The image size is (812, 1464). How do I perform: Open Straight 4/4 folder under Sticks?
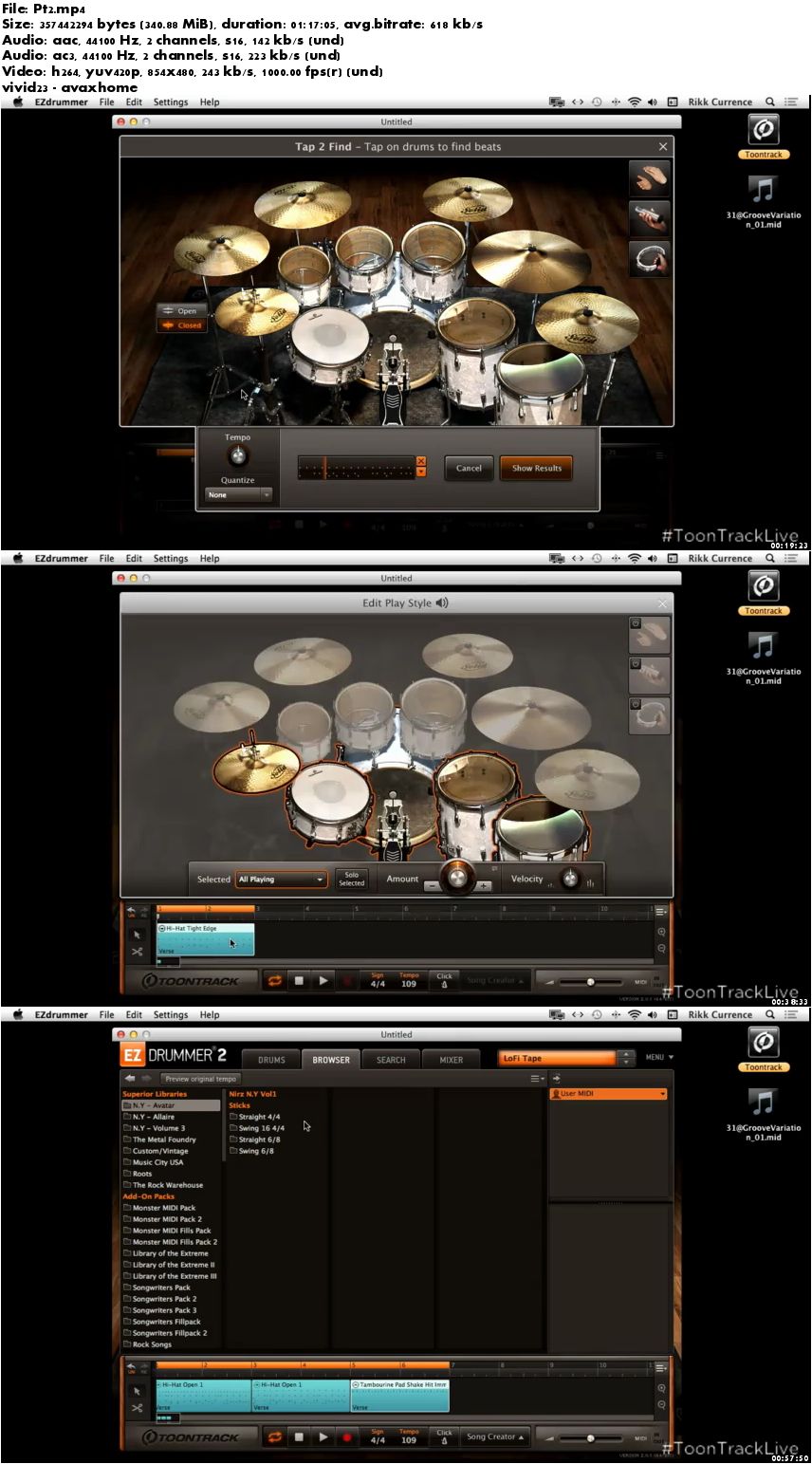[256, 1117]
